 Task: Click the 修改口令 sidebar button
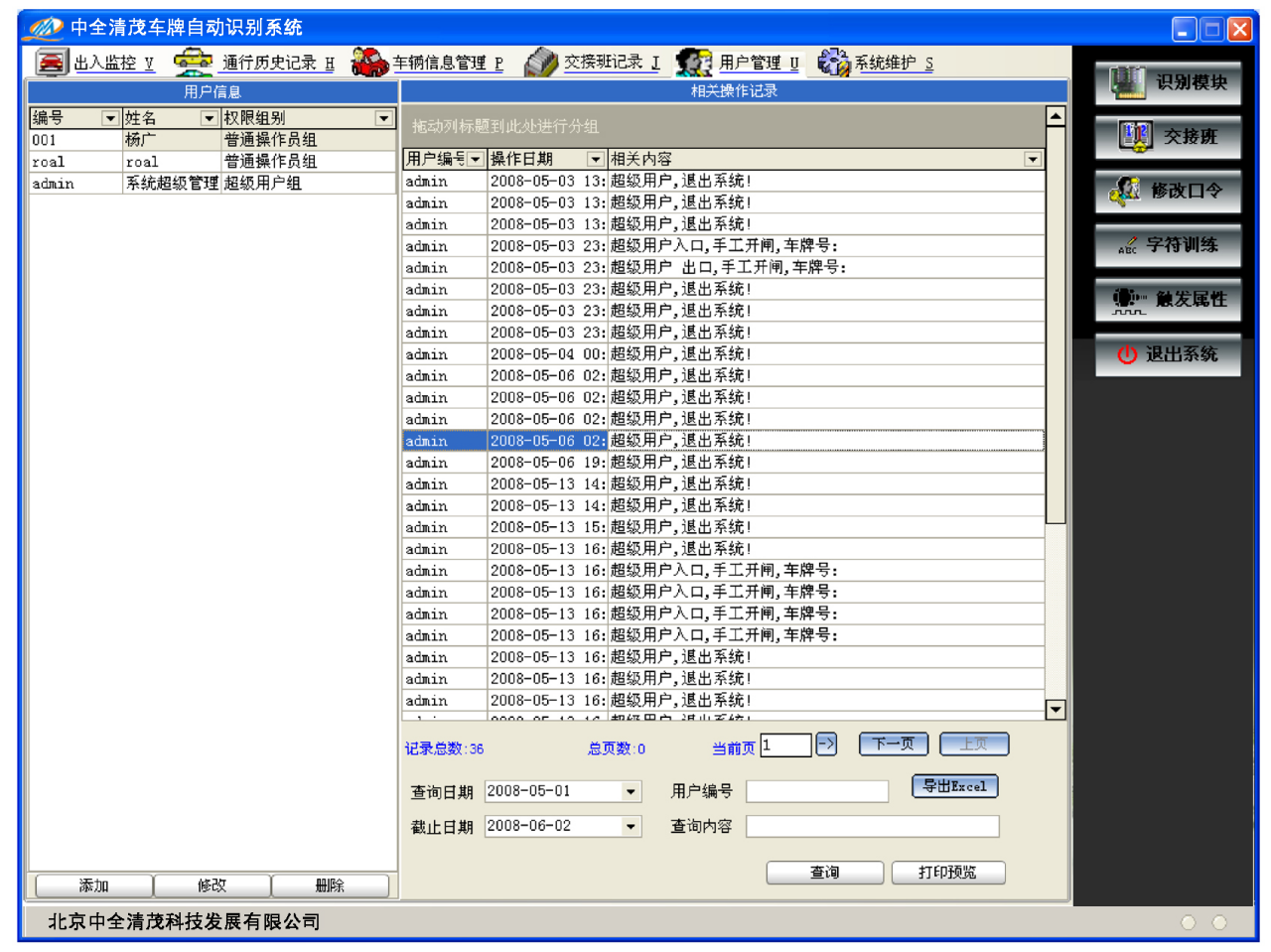(1168, 191)
